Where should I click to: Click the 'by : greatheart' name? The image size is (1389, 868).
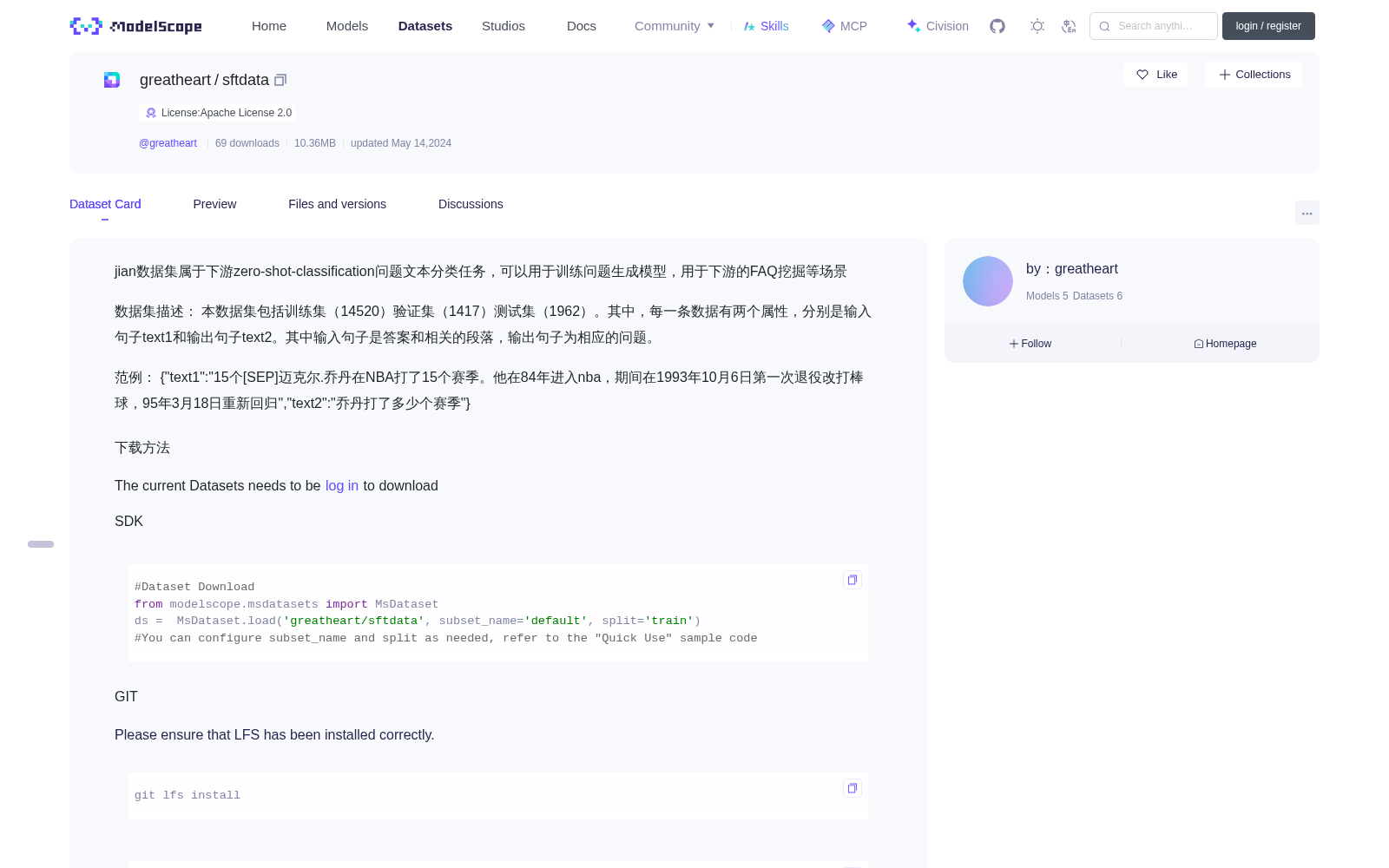click(1072, 269)
